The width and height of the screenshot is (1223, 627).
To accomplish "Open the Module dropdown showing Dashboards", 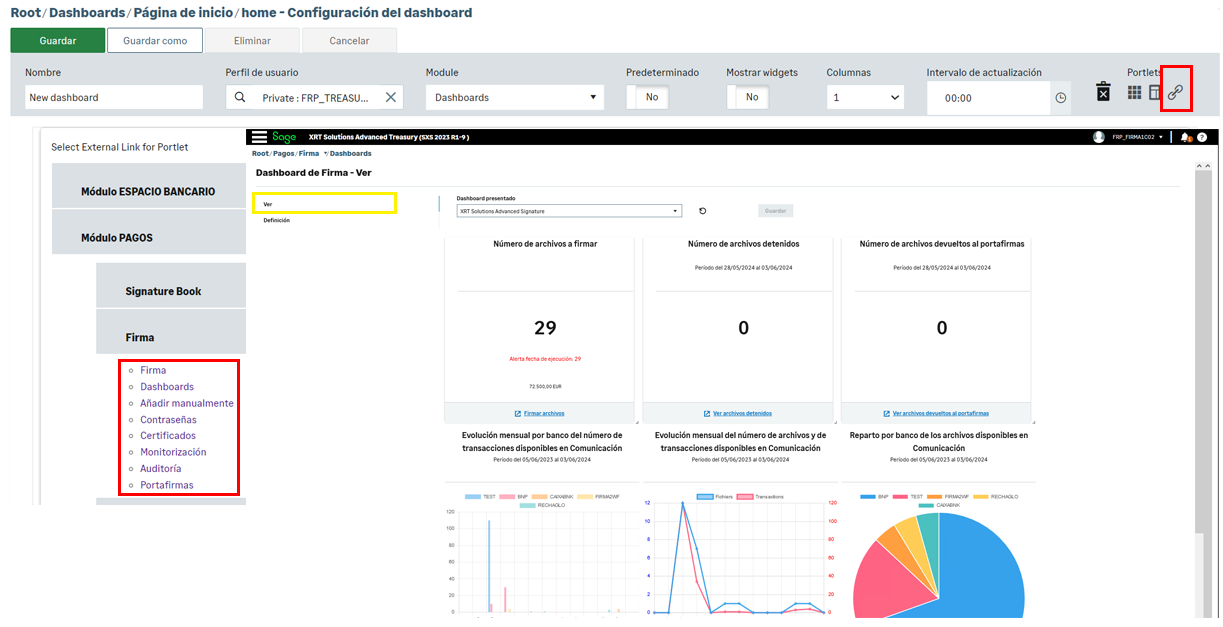I will (514, 97).
